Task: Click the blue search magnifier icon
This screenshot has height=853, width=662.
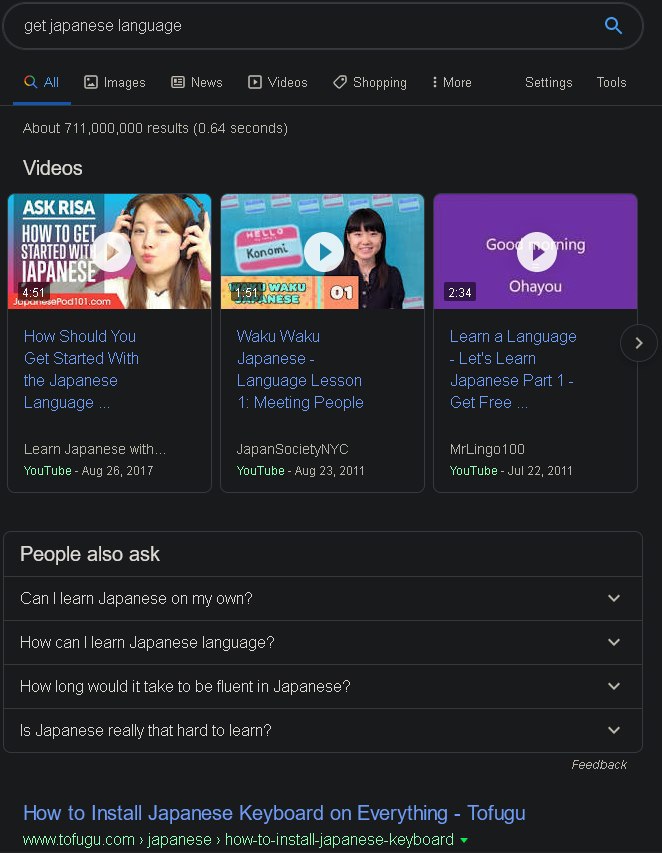Action: (x=613, y=26)
